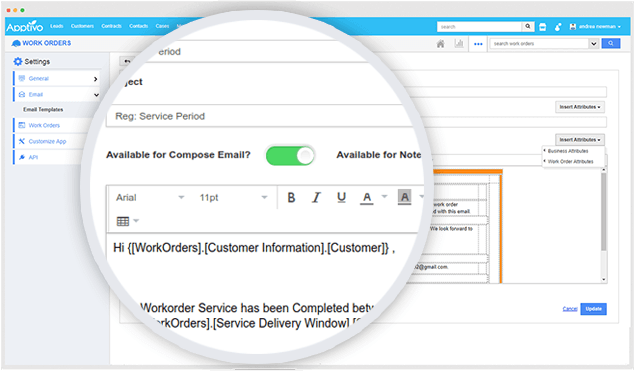Open the app store icon
The image size is (635, 371).
coord(543,27)
